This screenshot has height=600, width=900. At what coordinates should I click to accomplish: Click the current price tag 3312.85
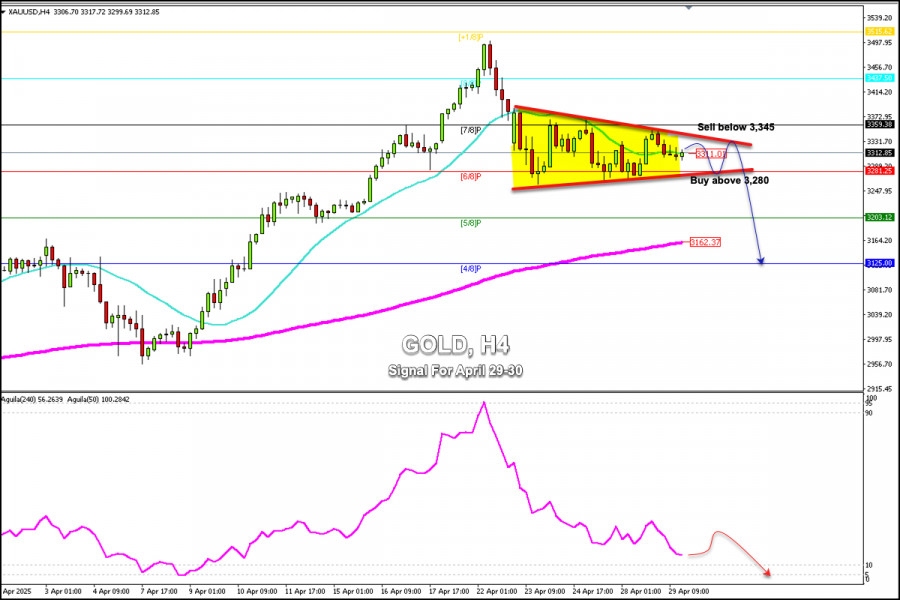pyautogui.click(x=879, y=153)
